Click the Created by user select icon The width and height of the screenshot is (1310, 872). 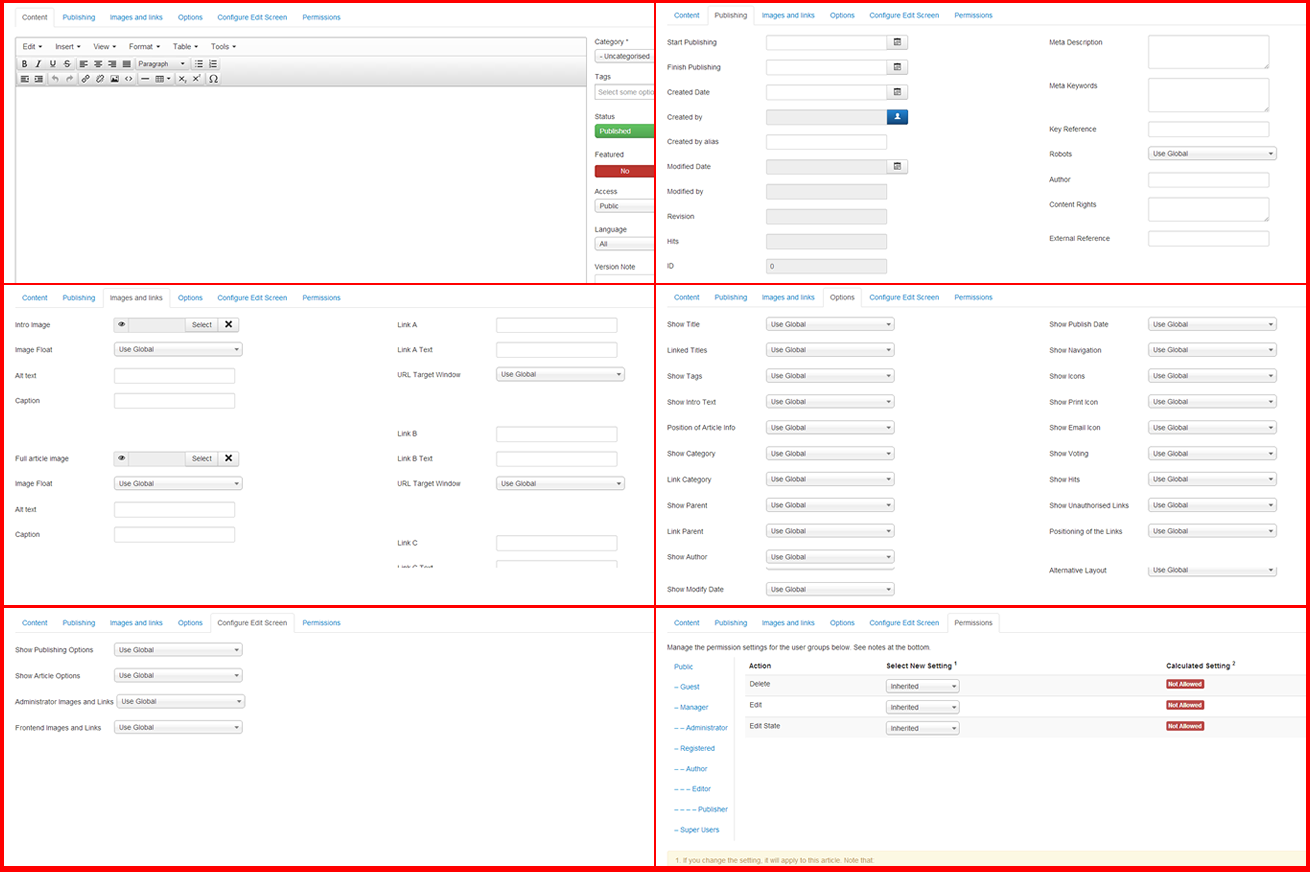pos(897,117)
